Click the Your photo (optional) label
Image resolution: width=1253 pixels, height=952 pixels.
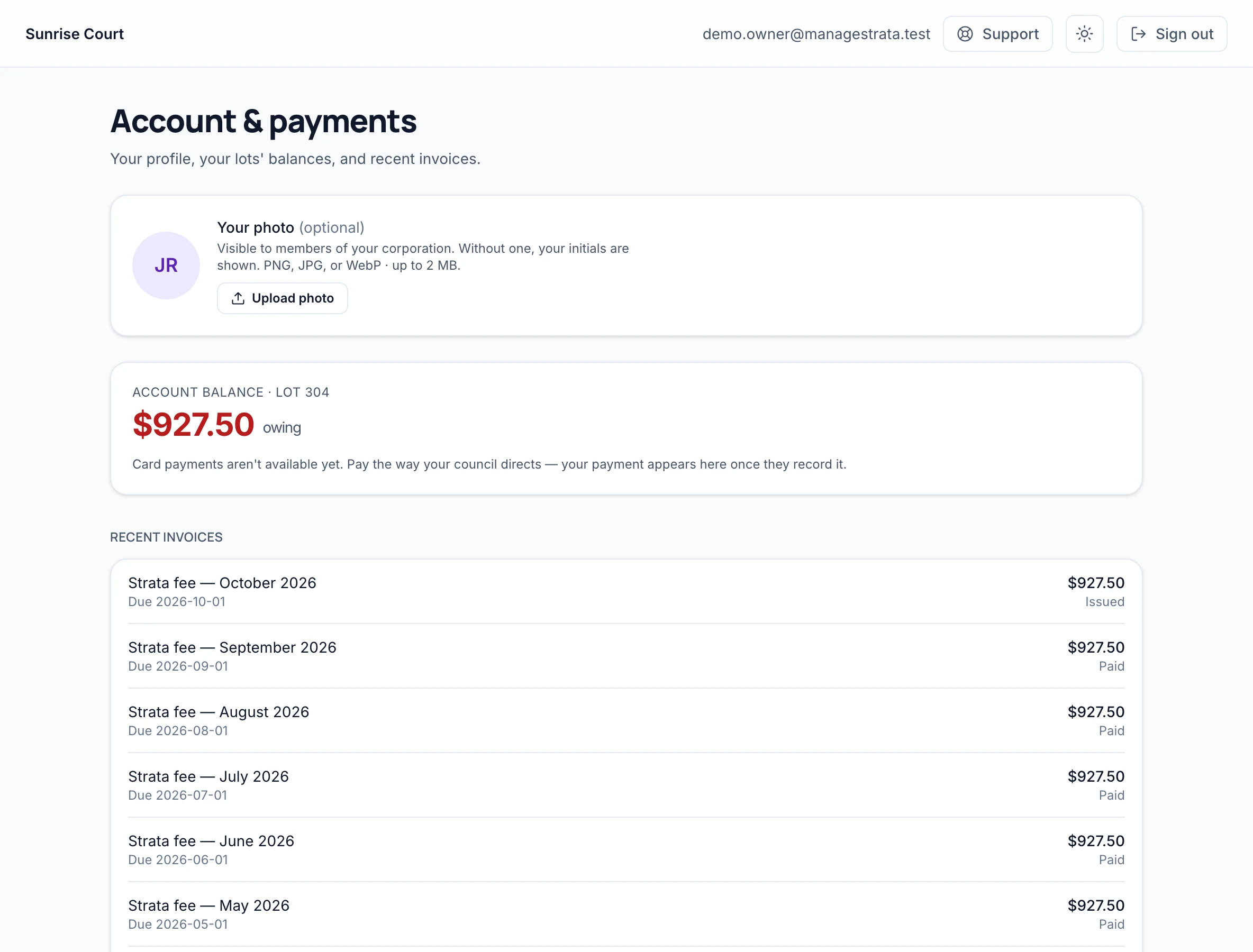[x=290, y=228]
